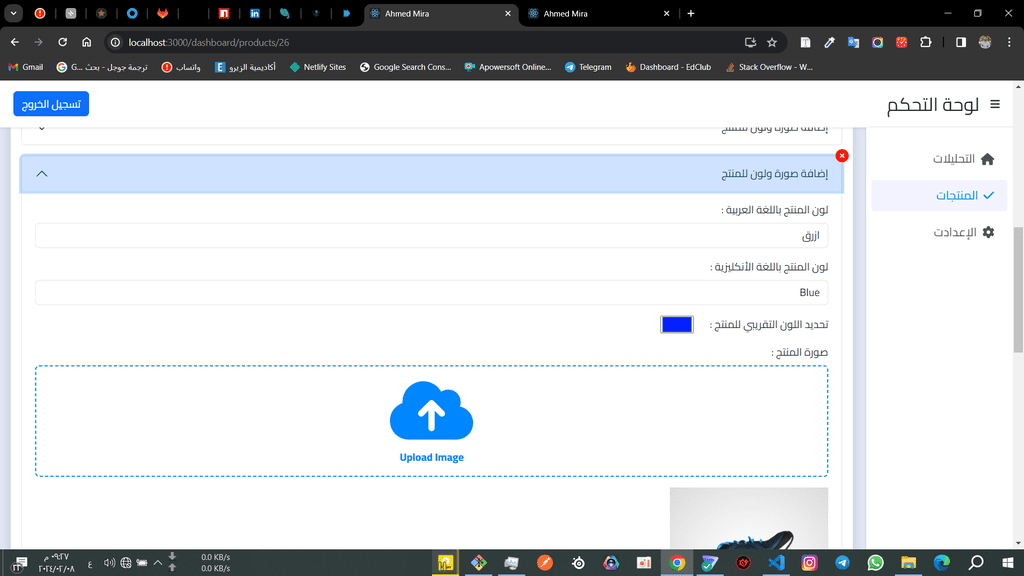Open the Google Search Cons... bookmark

pos(406,67)
